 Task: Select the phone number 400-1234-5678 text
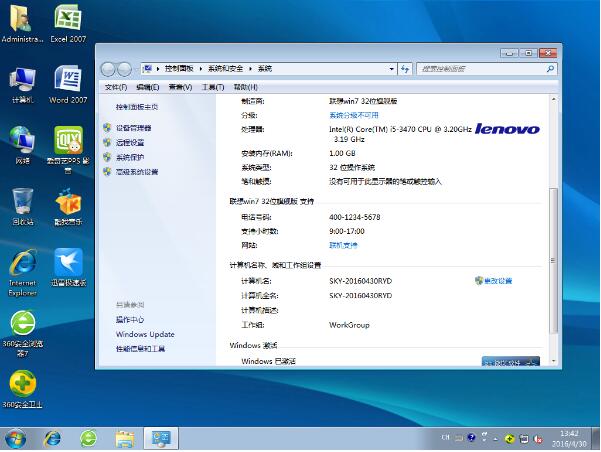click(x=355, y=217)
